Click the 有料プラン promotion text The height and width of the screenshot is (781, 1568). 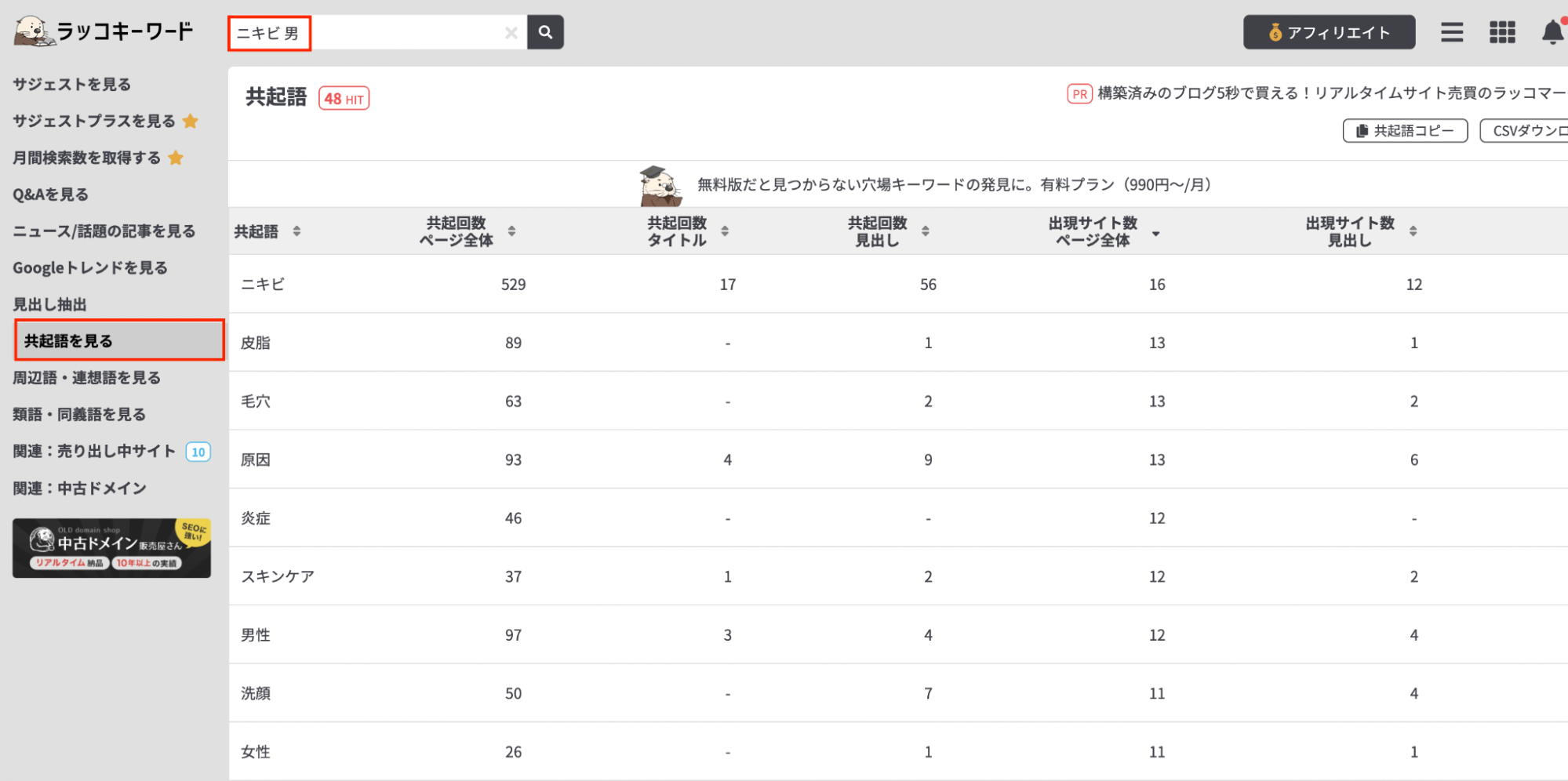(954, 185)
